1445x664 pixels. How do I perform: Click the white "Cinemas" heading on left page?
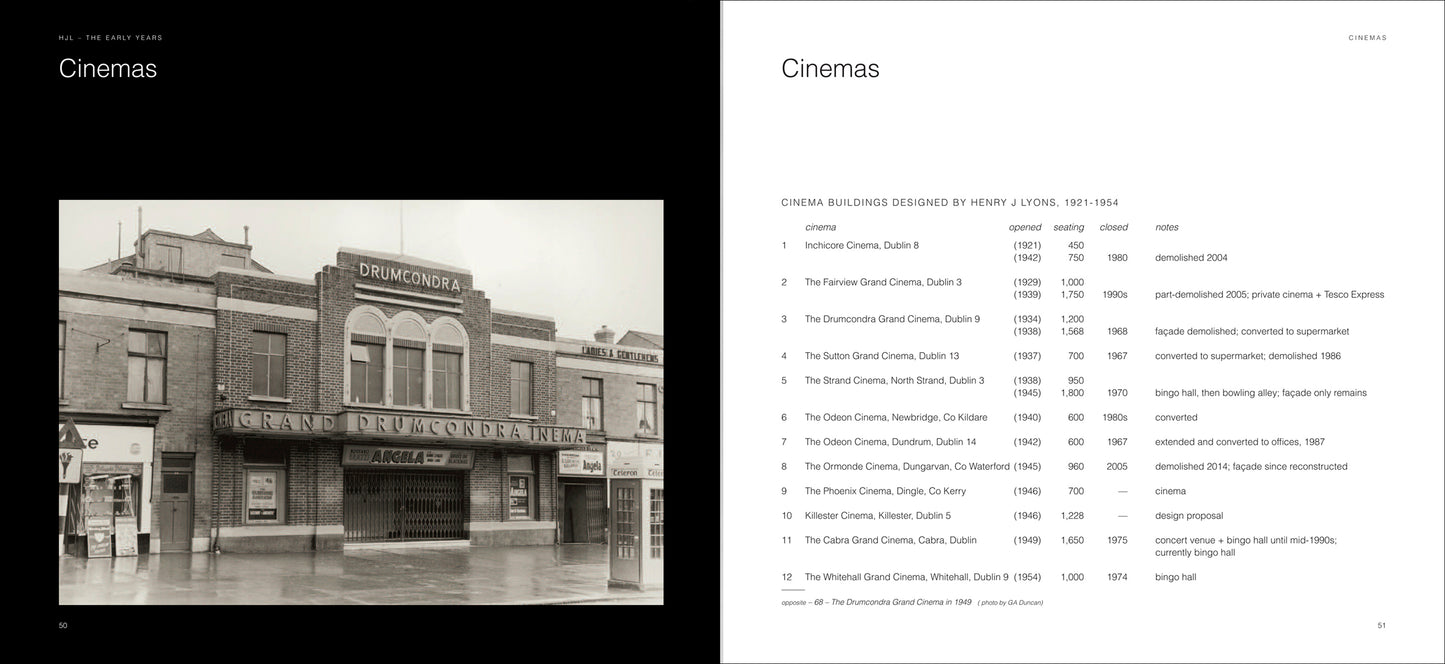pos(108,69)
